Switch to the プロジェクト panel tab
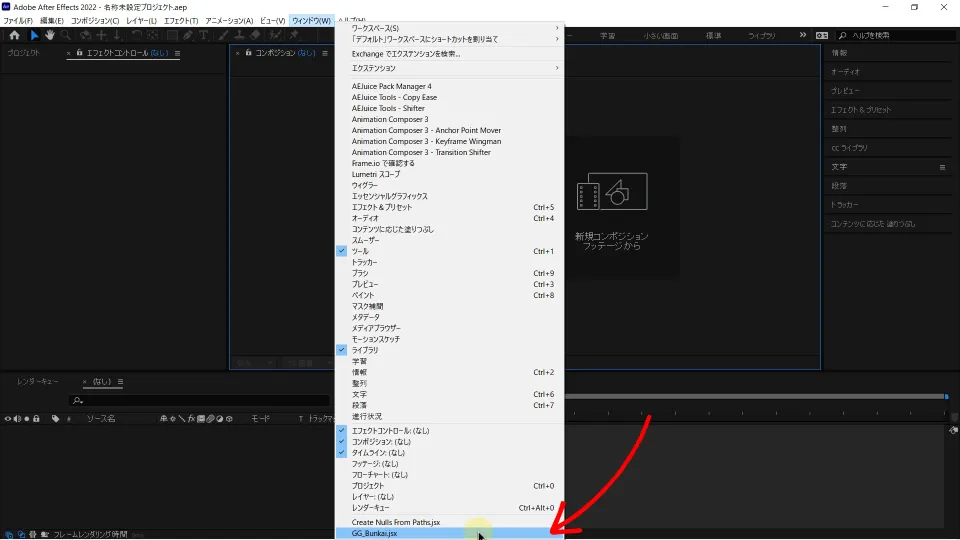This screenshot has width=960, height=540. [23, 53]
